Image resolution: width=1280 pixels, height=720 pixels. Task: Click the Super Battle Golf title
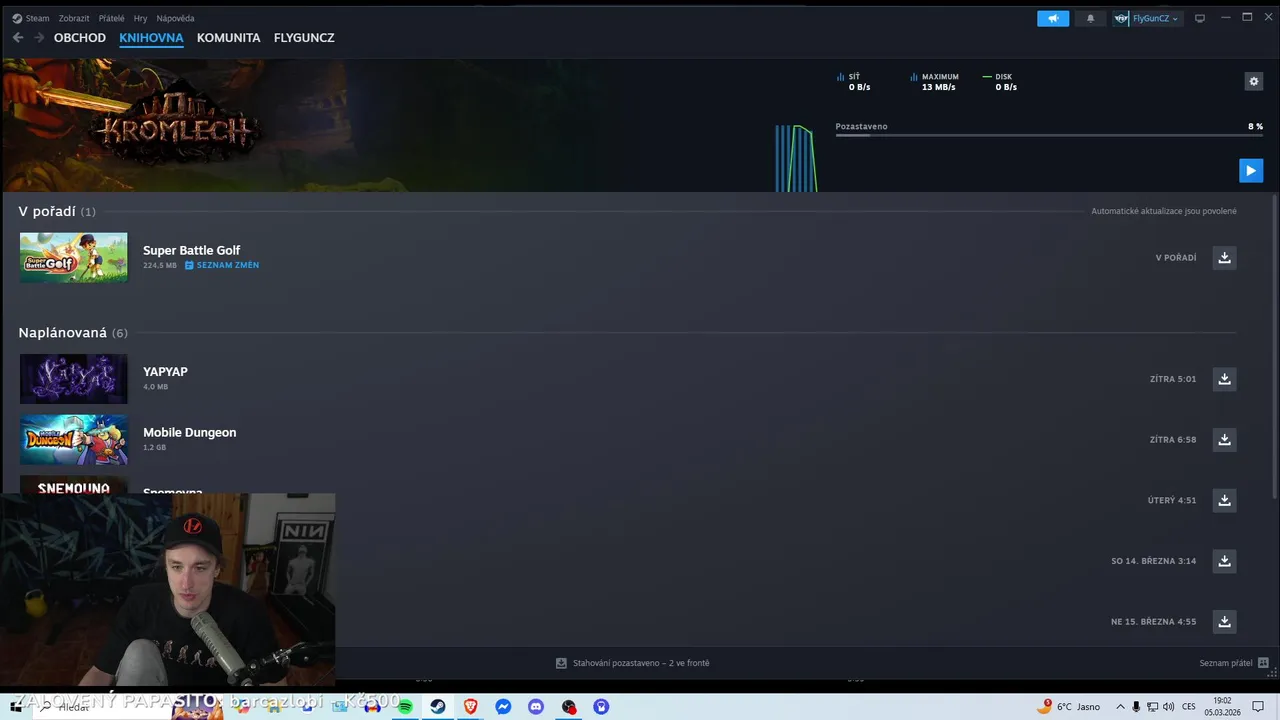point(191,250)
